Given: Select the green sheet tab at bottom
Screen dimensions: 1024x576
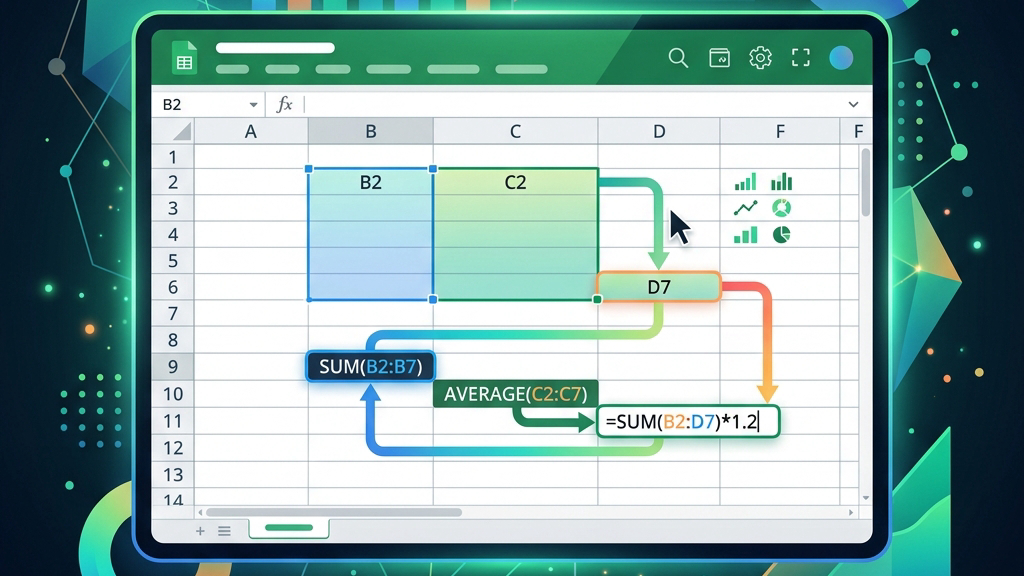Looking at the screenshot, I should (289, 528).
